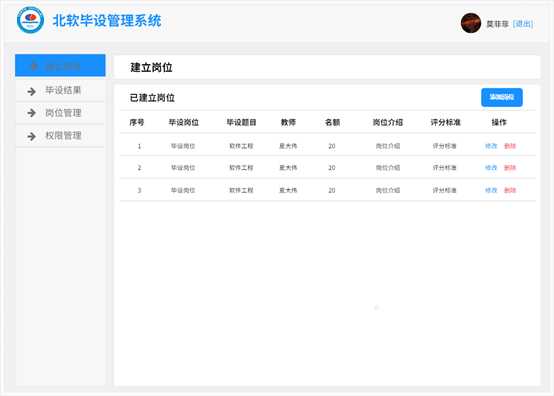Screen dimensions: 554x396
Task: Select the highlighted blue sidebar menu item
Action: (60, 65)
